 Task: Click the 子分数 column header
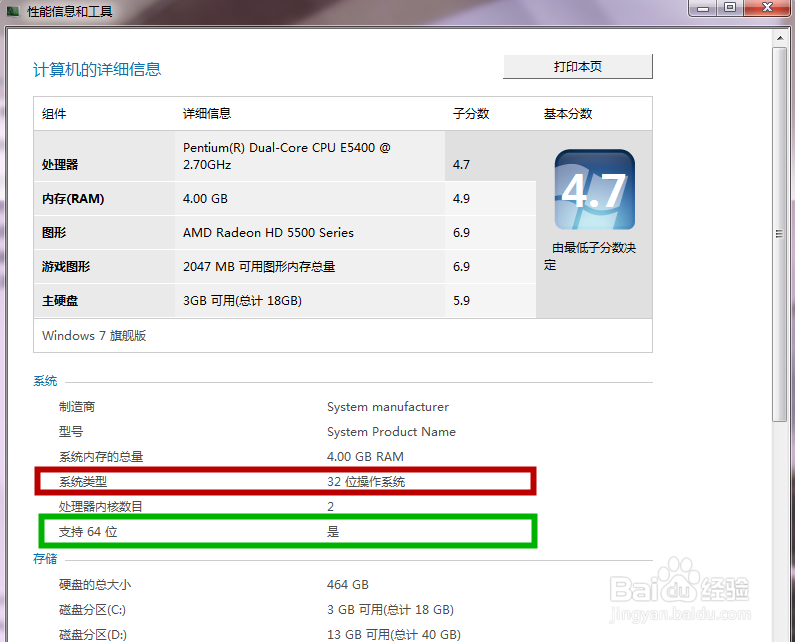(x=471, y=114)
